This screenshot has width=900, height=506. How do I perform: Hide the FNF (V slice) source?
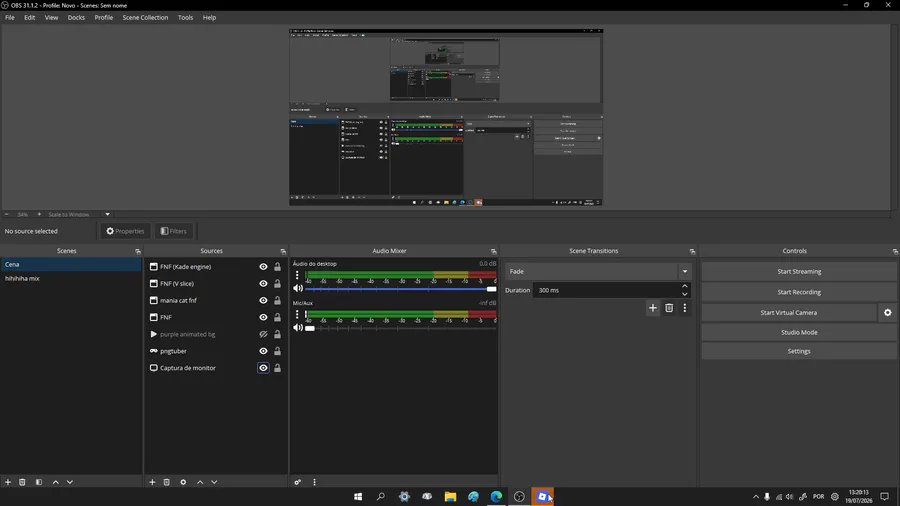263,283
